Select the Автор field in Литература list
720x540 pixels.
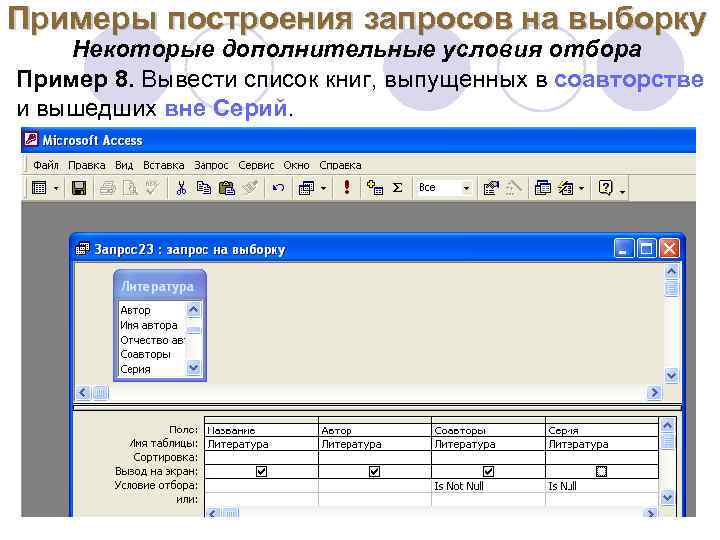pyautogui.click(x=152, y=310)
